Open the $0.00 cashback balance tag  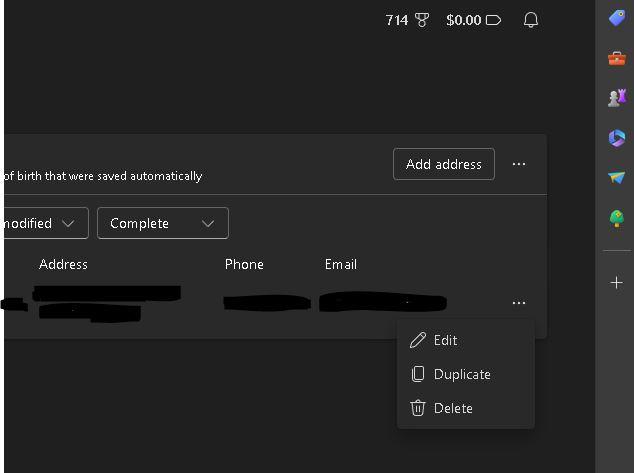click(473, 20)
